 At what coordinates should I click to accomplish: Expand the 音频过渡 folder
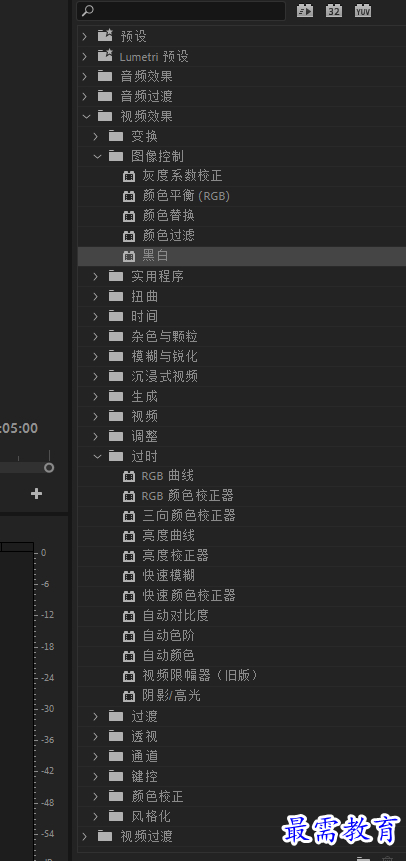click(85, 96)
